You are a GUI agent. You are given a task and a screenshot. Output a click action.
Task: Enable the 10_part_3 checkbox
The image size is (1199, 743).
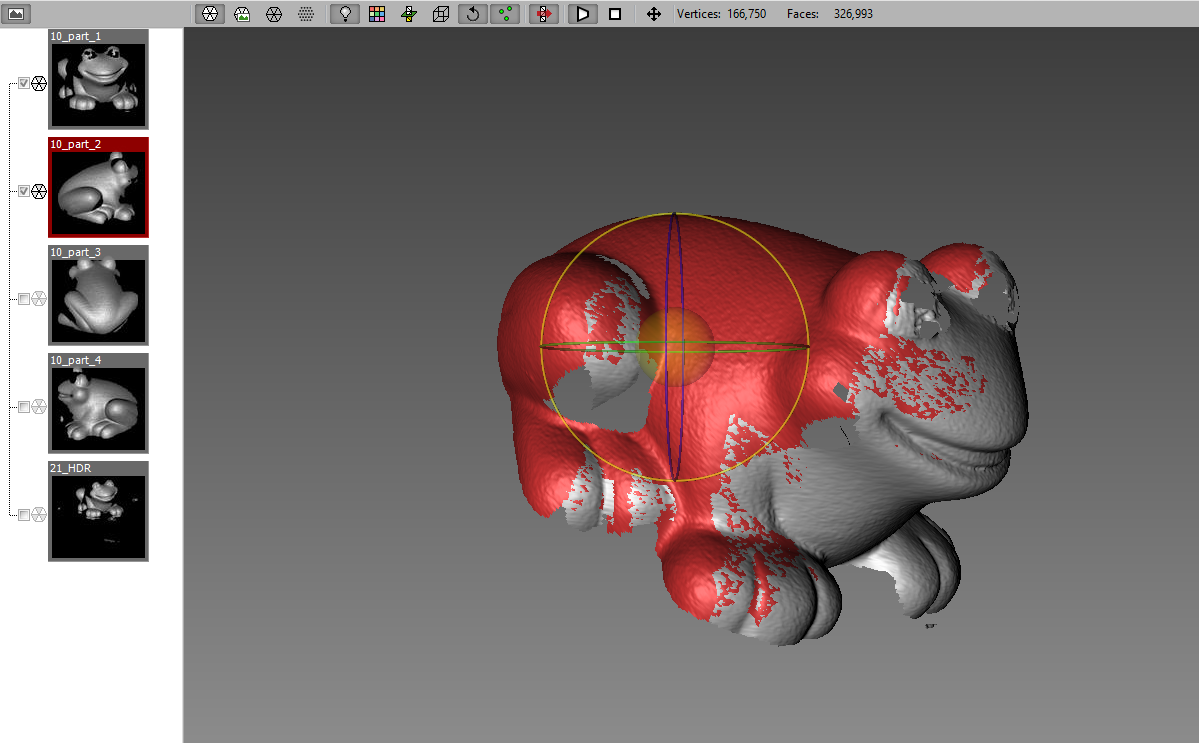[x=24, y=298]
